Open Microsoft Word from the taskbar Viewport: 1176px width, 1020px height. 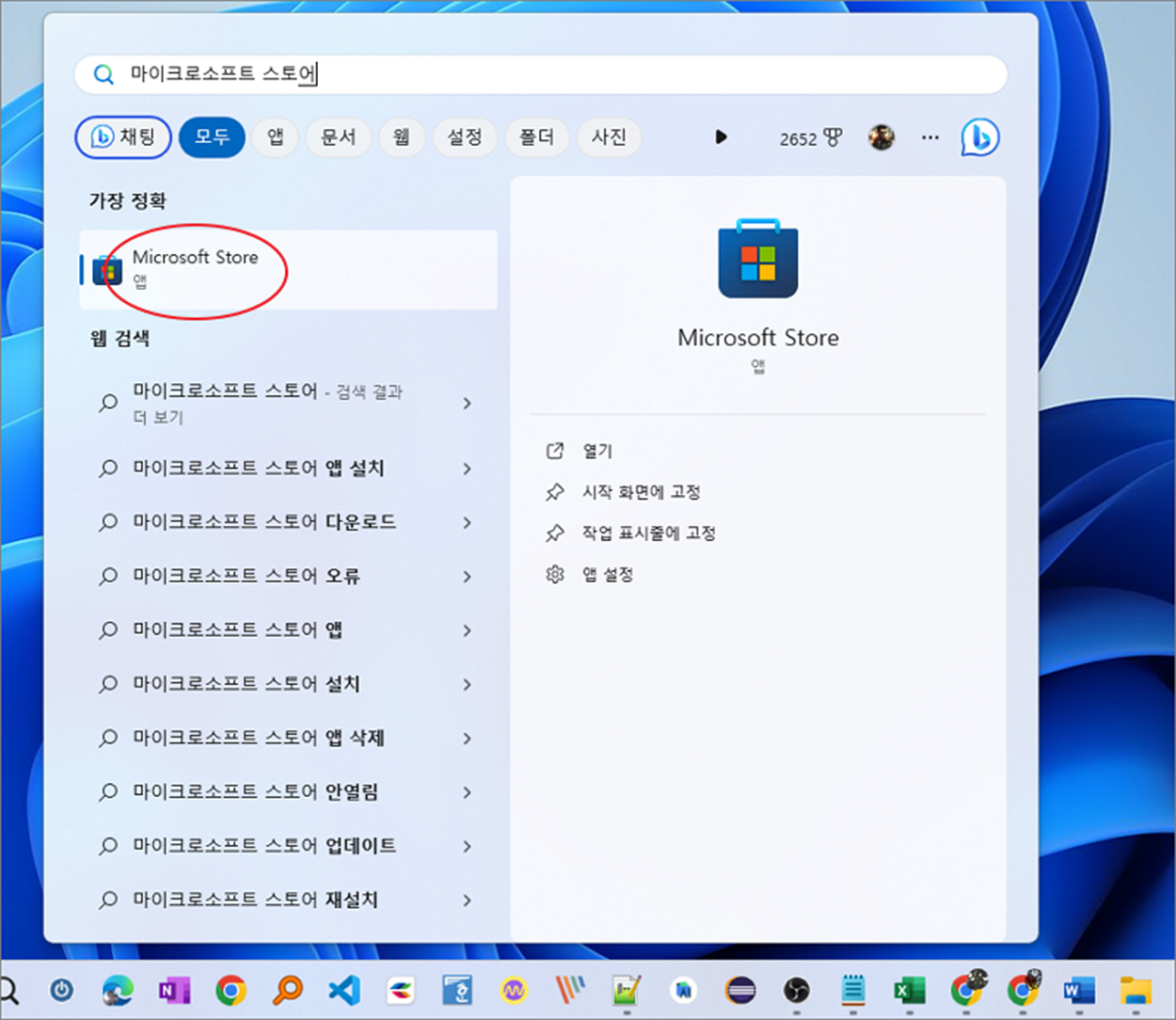click(x=1079, y=990)
